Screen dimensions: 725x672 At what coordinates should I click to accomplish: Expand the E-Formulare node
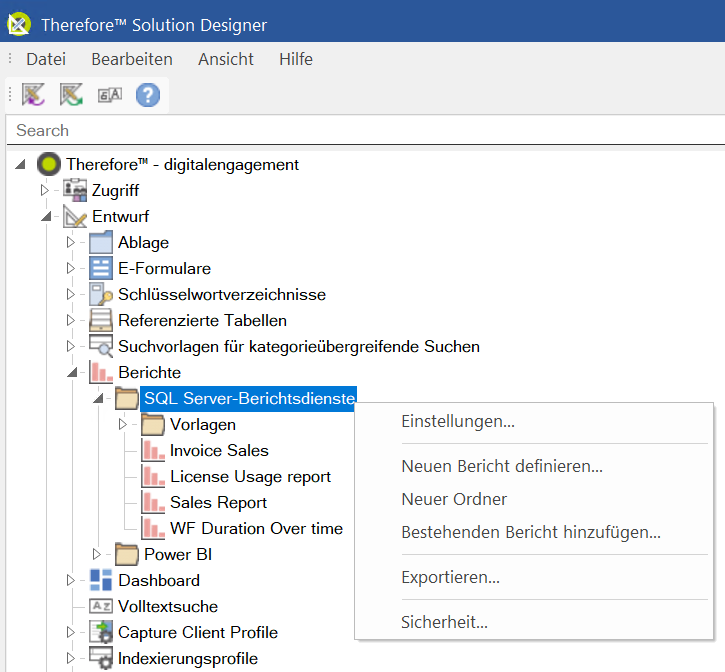70,268
